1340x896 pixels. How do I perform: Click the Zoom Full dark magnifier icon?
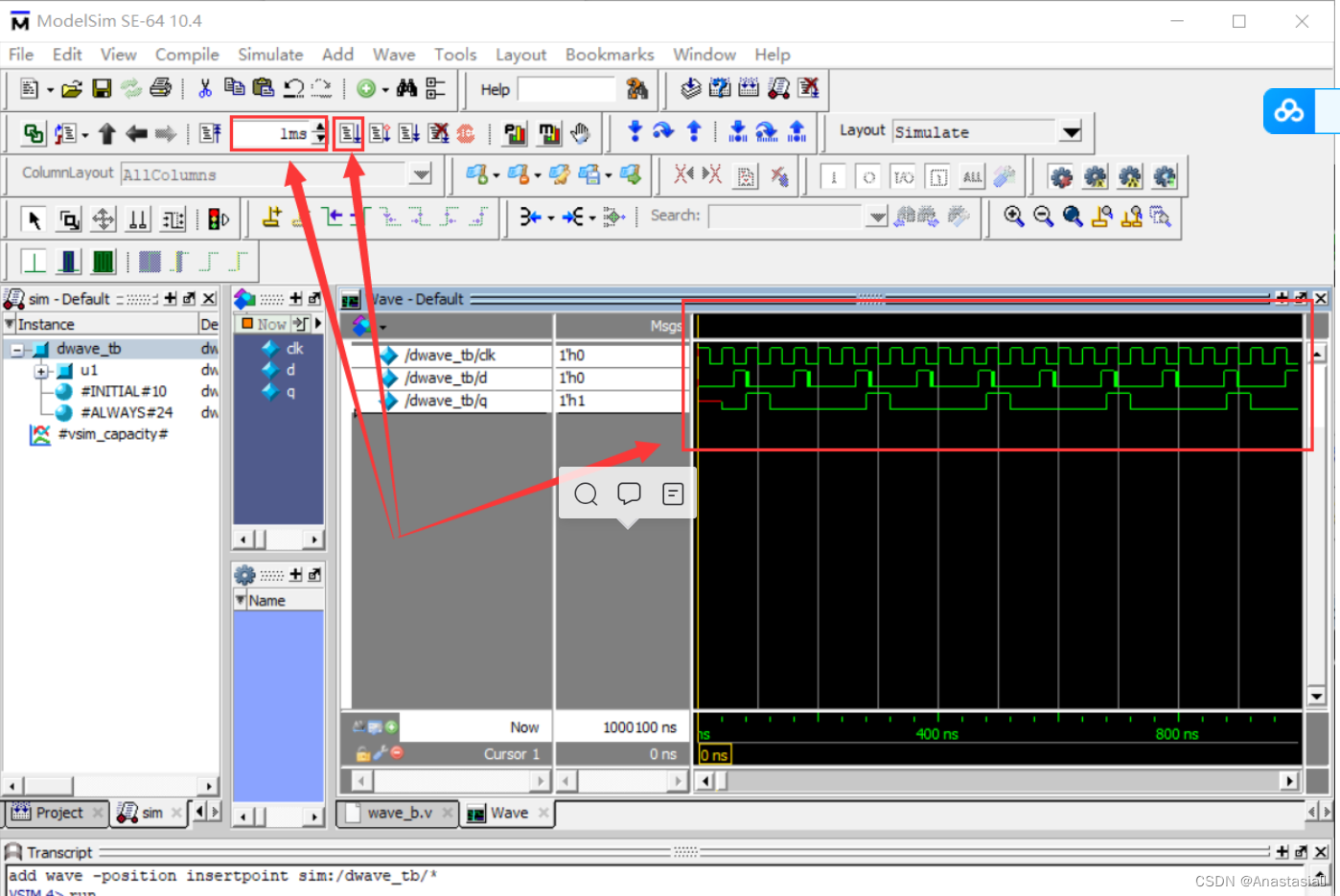[1073, 217]
